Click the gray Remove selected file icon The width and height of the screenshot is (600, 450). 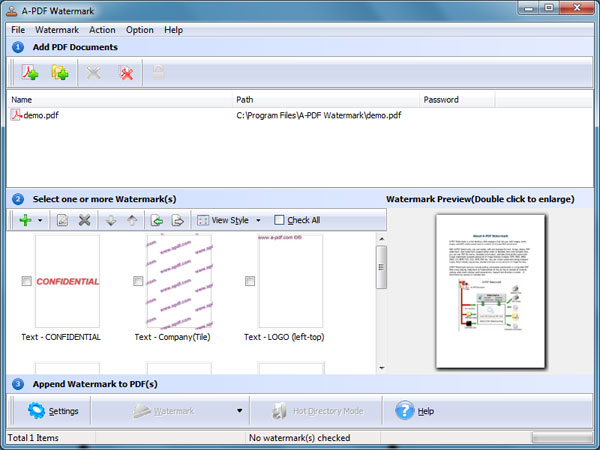click(x=93, y=72)
